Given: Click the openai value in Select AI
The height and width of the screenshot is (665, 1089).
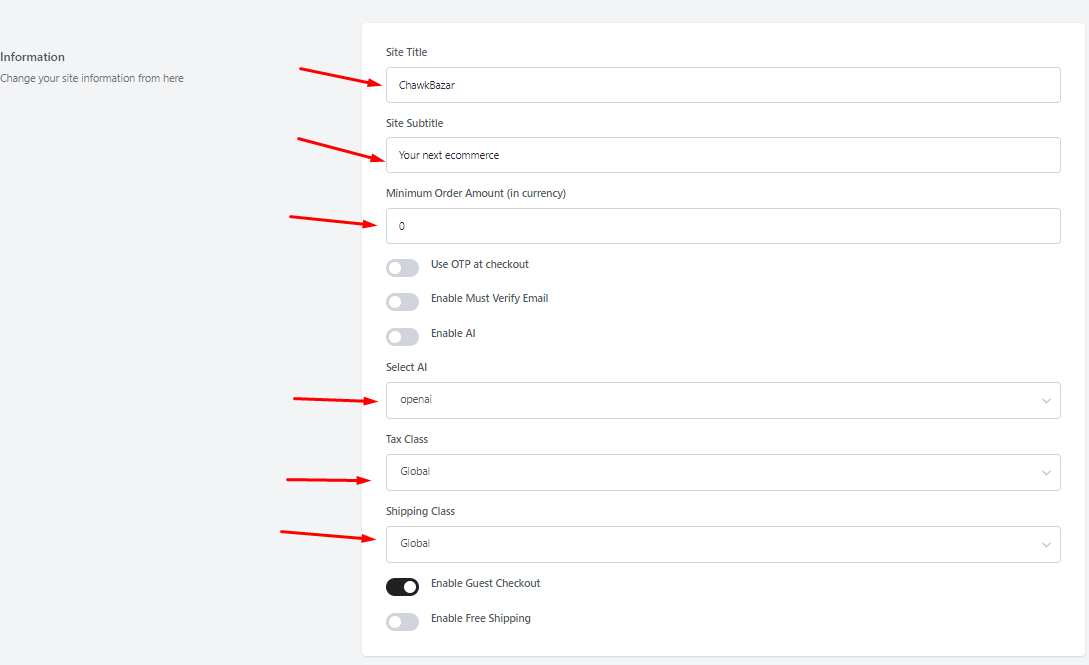Looking at the screenshot, I should [415, 399].
